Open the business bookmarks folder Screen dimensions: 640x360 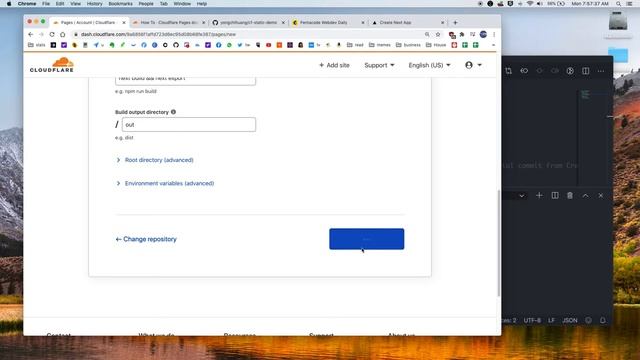coord(408,45)
